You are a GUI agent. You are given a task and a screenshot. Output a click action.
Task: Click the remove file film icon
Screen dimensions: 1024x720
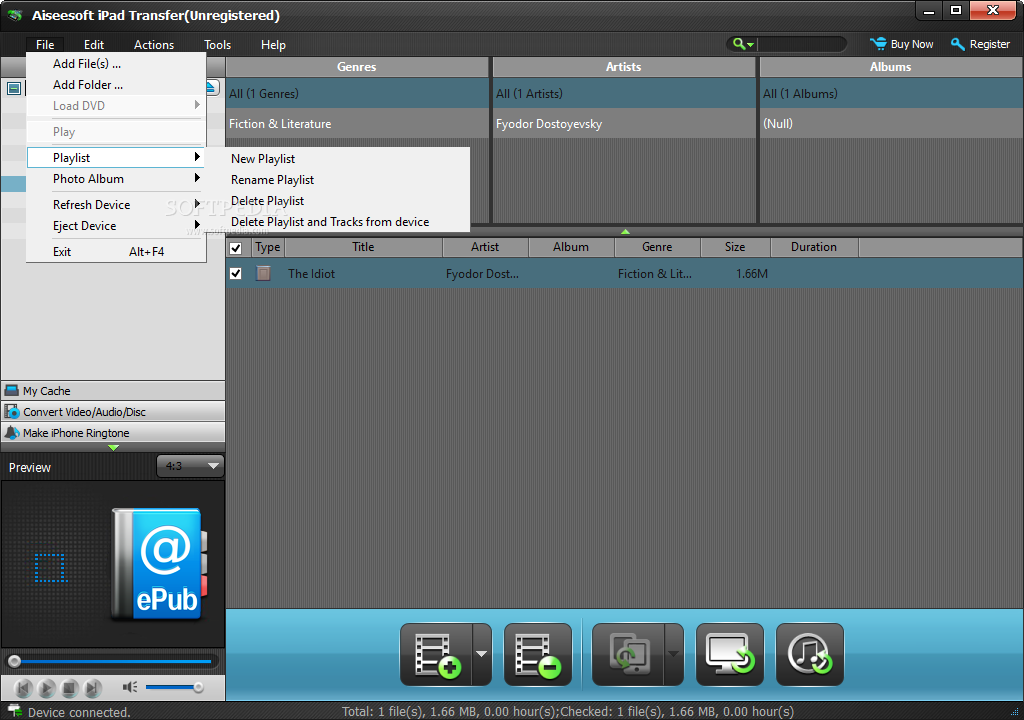point(538,655)
